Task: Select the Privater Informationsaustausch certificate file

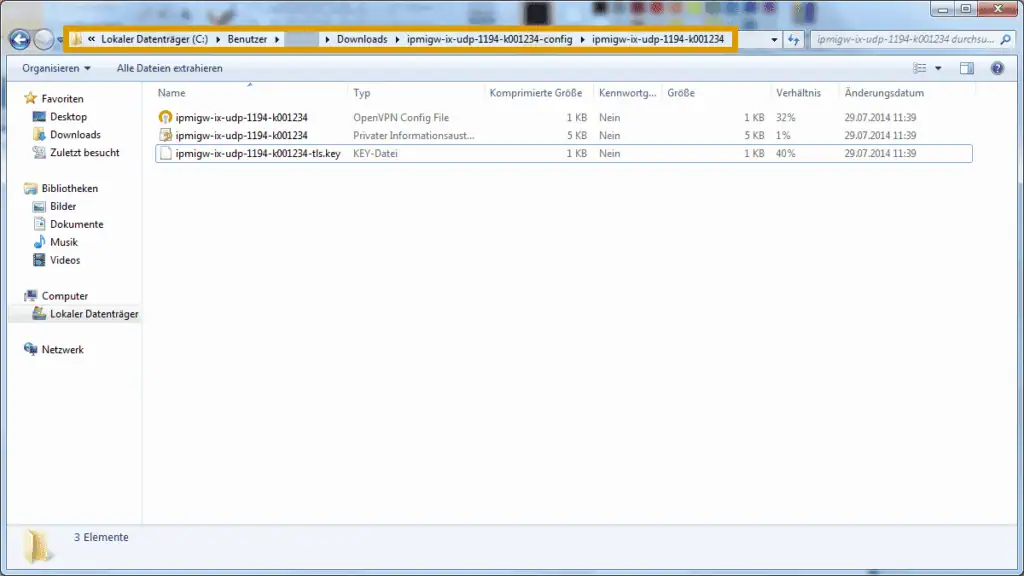Action: click(x=240, y=135)
